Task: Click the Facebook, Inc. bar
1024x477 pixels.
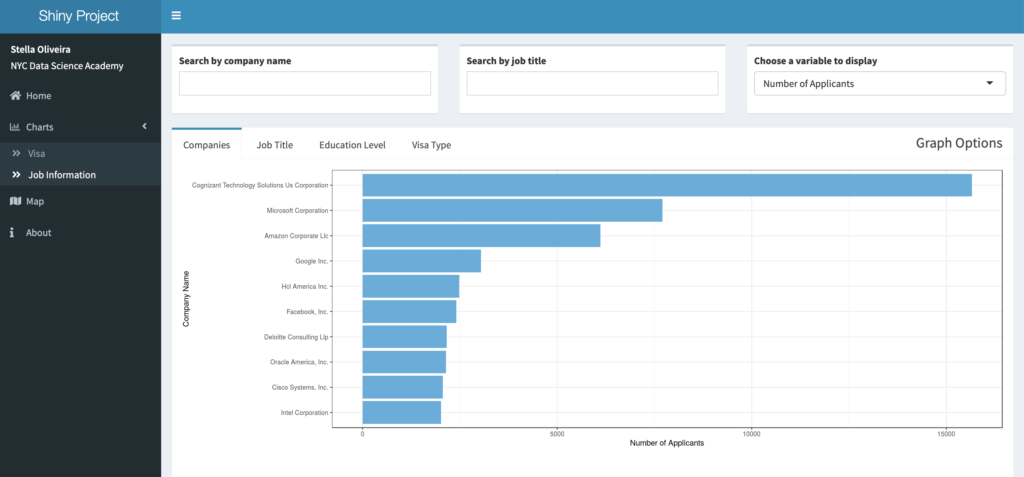Action: [x=409, y=312]
